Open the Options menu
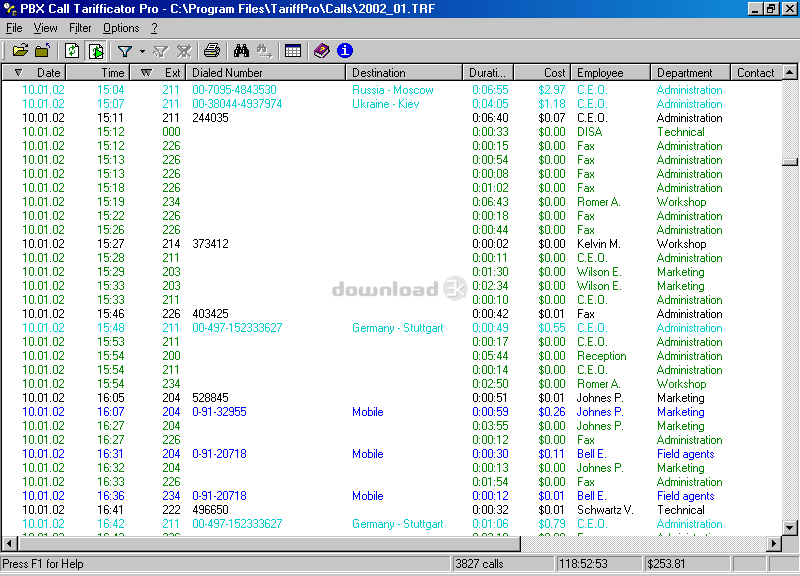 (x=121, y=28)
